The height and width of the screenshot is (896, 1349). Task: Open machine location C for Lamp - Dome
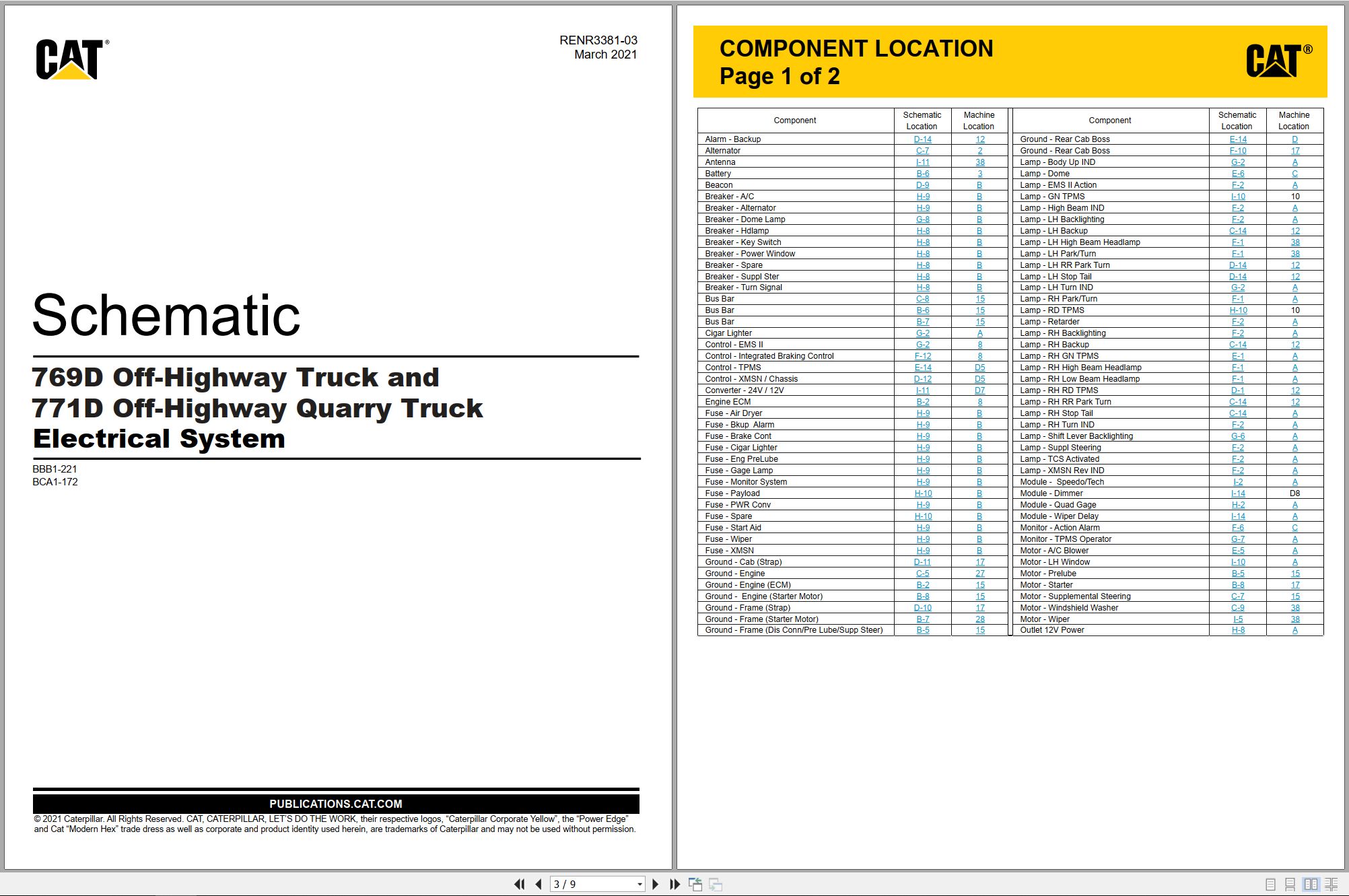click(x=1294, y=174)
